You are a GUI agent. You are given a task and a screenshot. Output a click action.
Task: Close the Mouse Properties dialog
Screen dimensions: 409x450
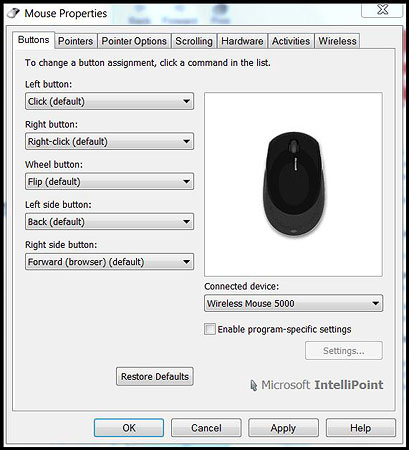click(382, 9)
